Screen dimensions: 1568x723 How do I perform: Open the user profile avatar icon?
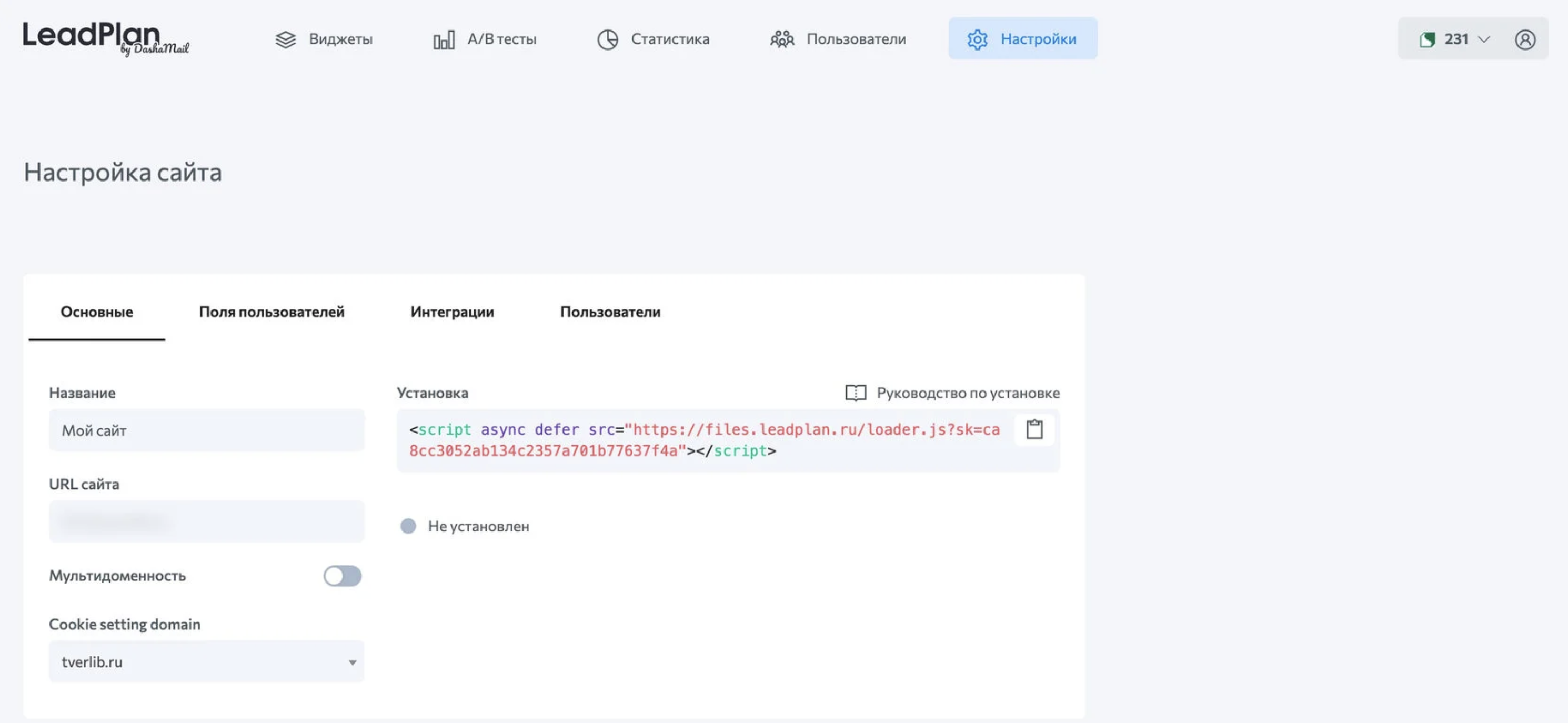click(x=1524, y=39)
